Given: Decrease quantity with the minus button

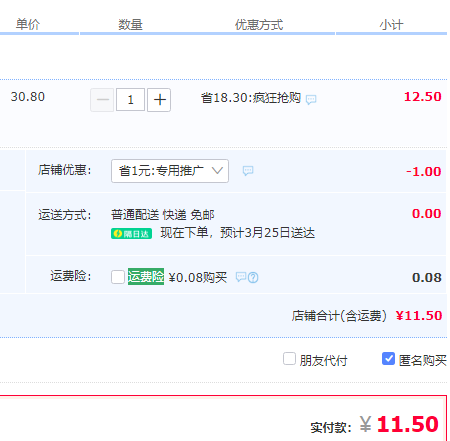Looking at the screenshot, I should point(102,100).
